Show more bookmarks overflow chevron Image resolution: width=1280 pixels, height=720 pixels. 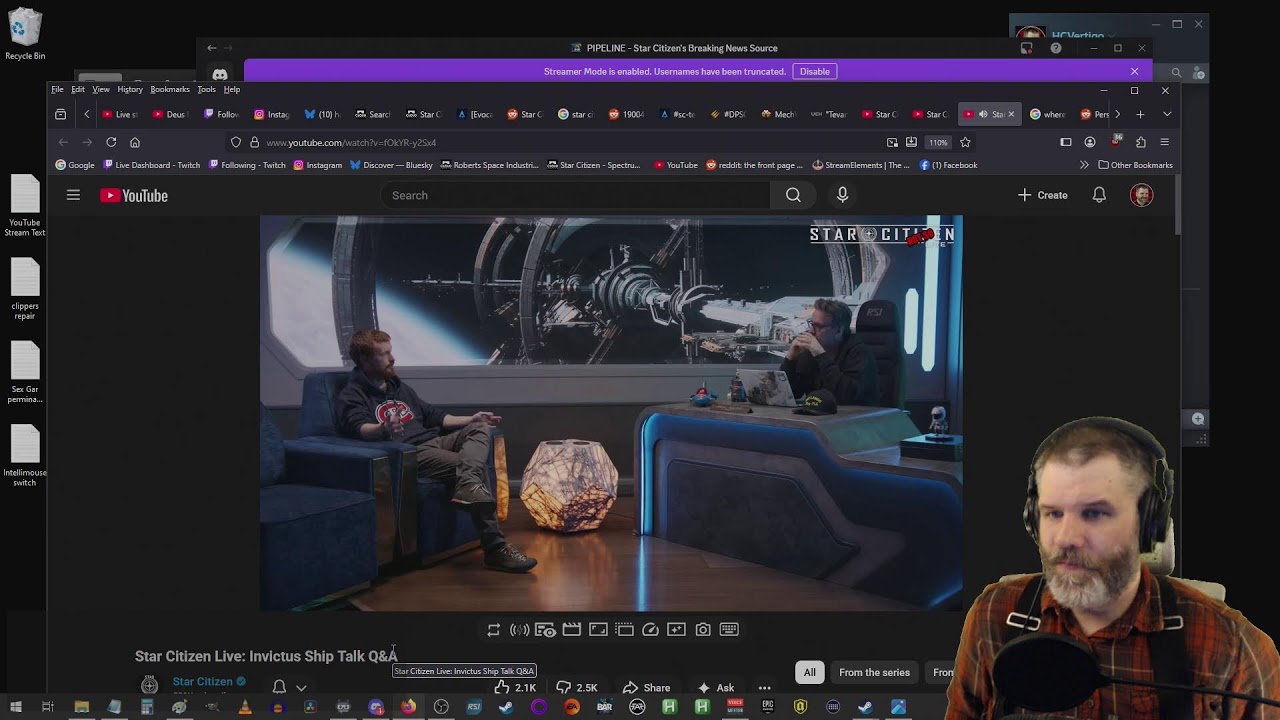click(1084, 165)
